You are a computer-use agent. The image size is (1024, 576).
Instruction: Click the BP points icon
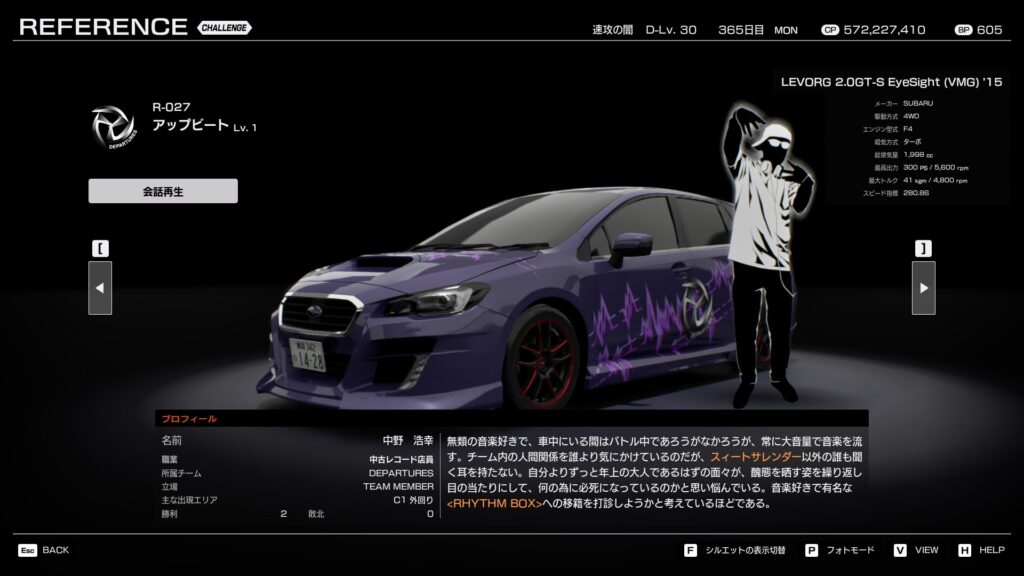[963, 30]
